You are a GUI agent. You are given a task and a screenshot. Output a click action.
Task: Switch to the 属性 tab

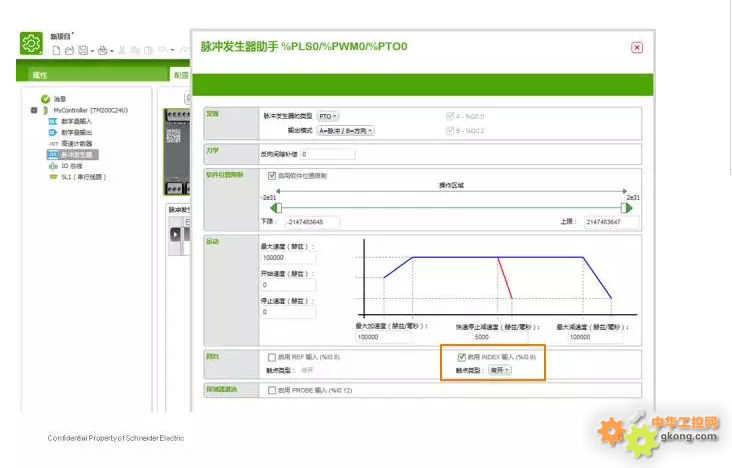40,75
